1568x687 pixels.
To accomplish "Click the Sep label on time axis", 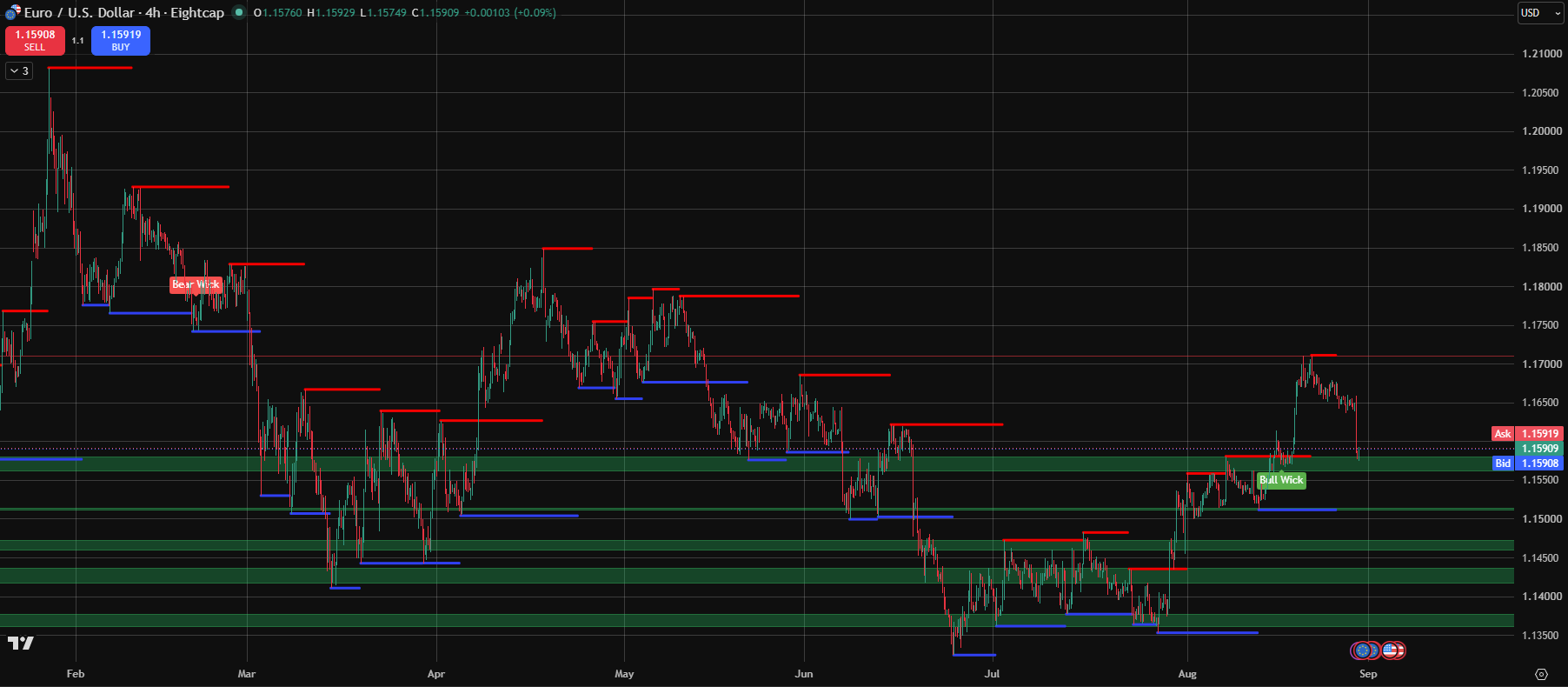I will click(1368, 674).
